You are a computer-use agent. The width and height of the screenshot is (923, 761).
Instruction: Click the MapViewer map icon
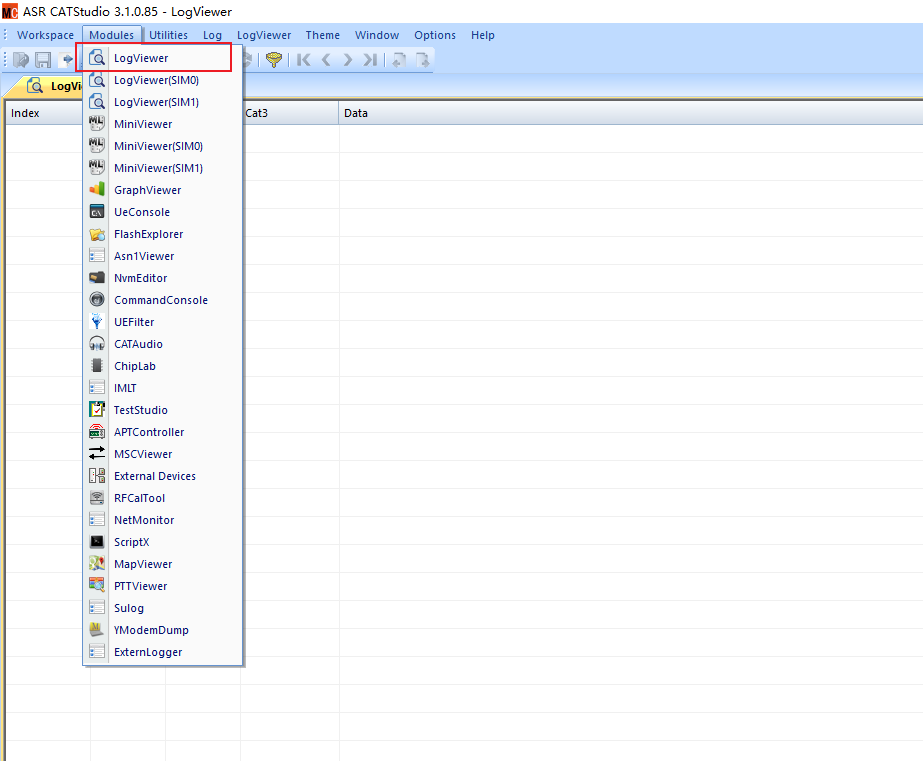97,564
